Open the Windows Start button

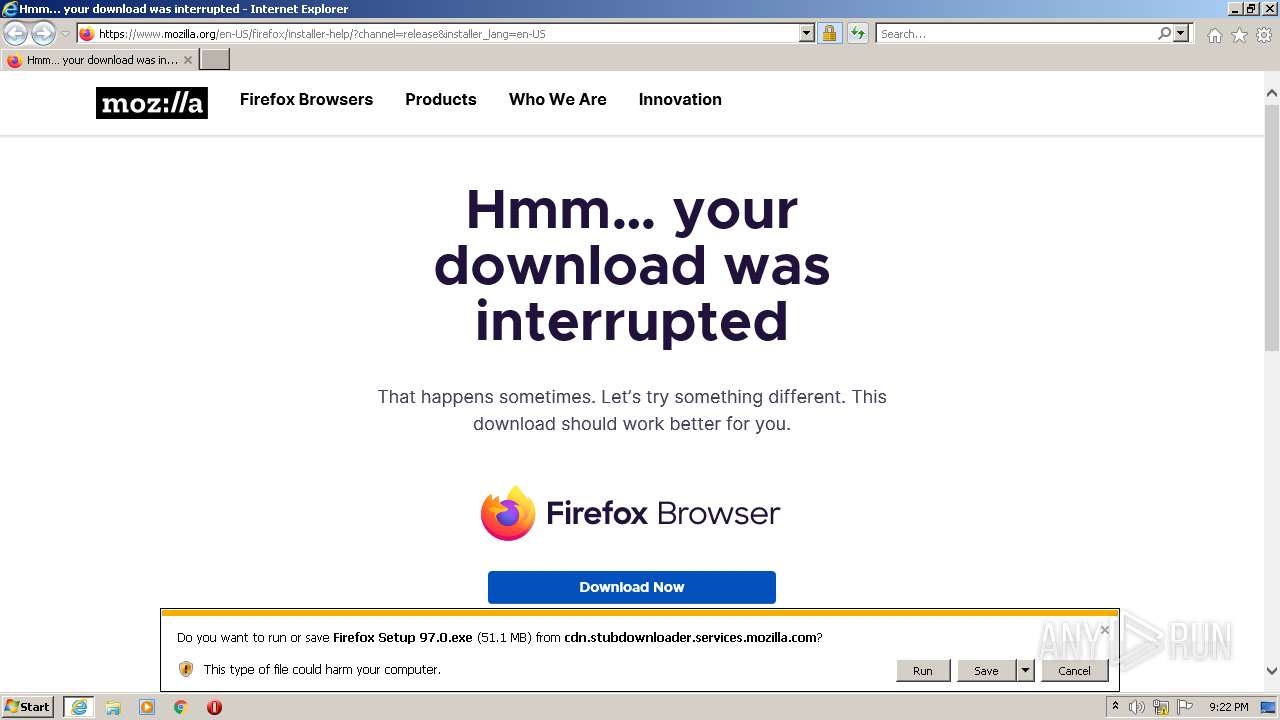click(x=28, y=707)
